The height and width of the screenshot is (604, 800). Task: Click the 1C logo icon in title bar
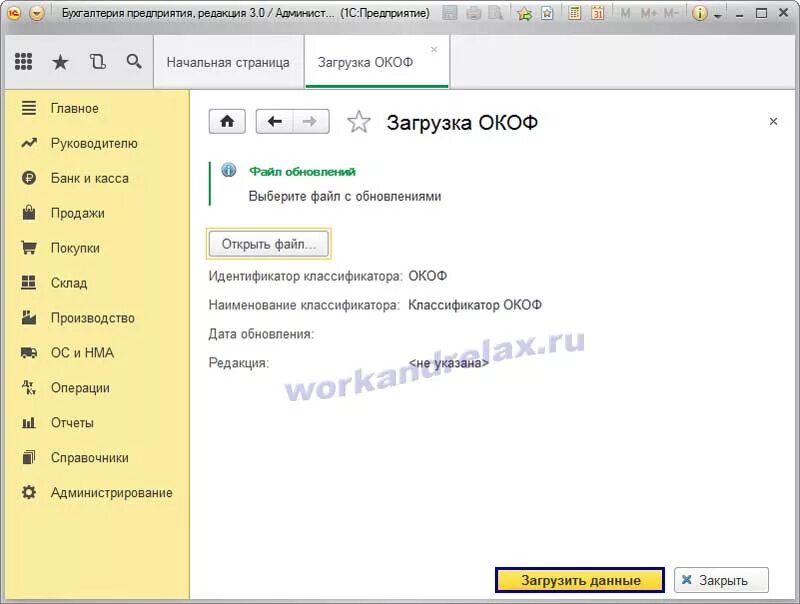(14, 13)
